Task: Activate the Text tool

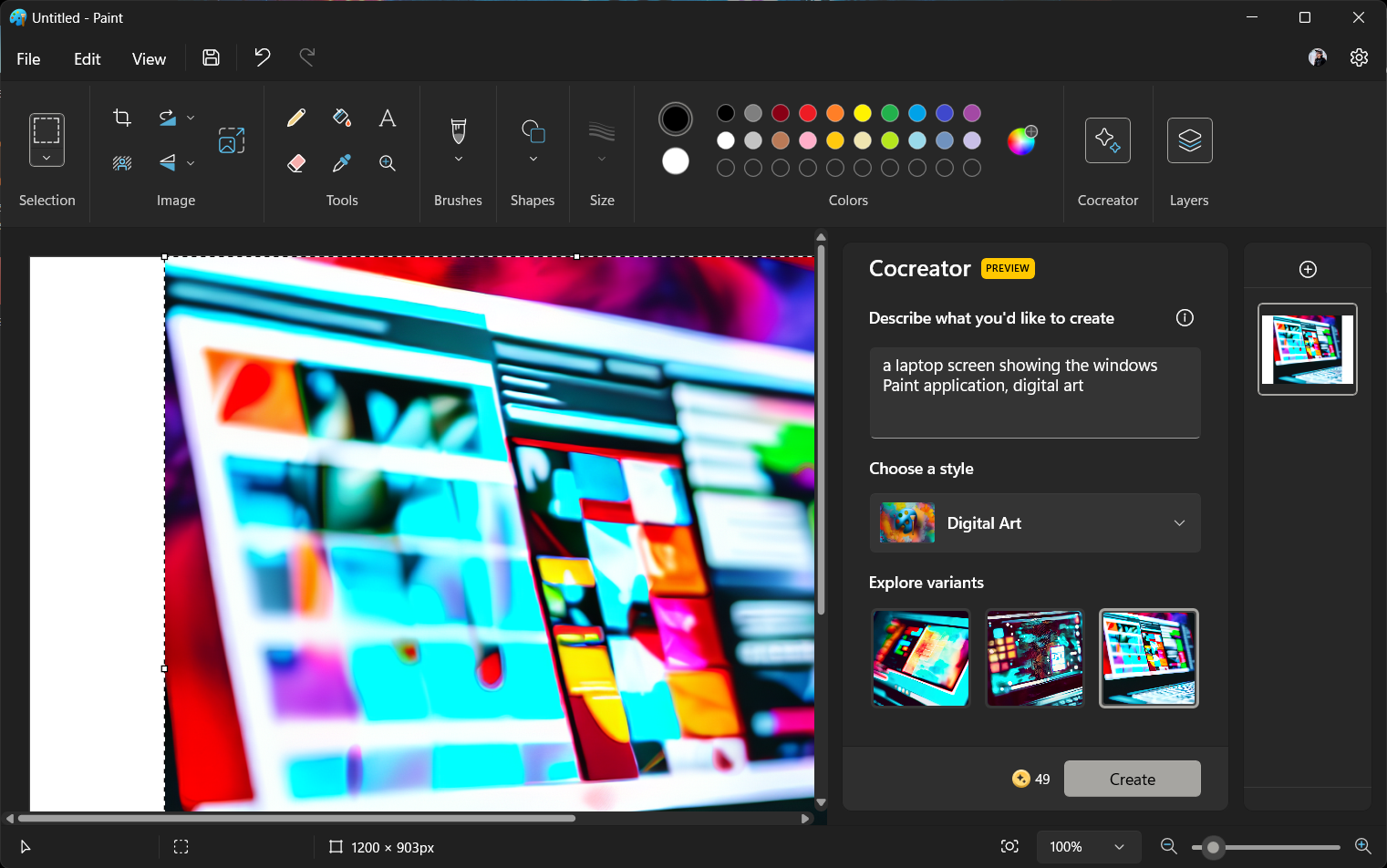Action: pos(387,118)
